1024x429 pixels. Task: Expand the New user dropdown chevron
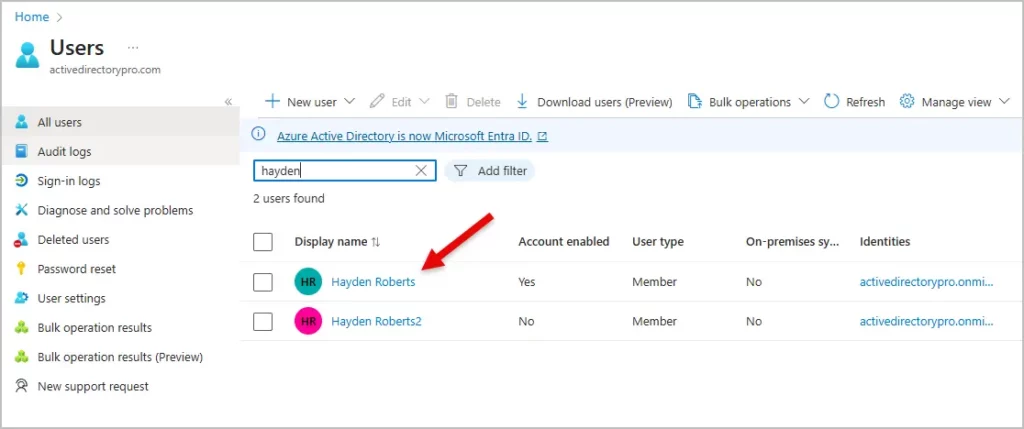(x=349, y=101)
